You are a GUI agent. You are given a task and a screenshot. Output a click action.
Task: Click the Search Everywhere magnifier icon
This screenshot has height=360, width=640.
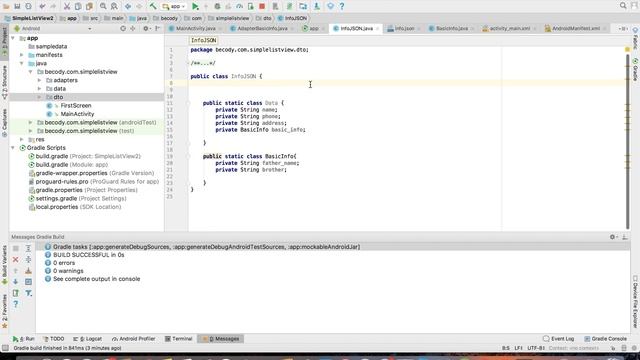pos(623,6)
